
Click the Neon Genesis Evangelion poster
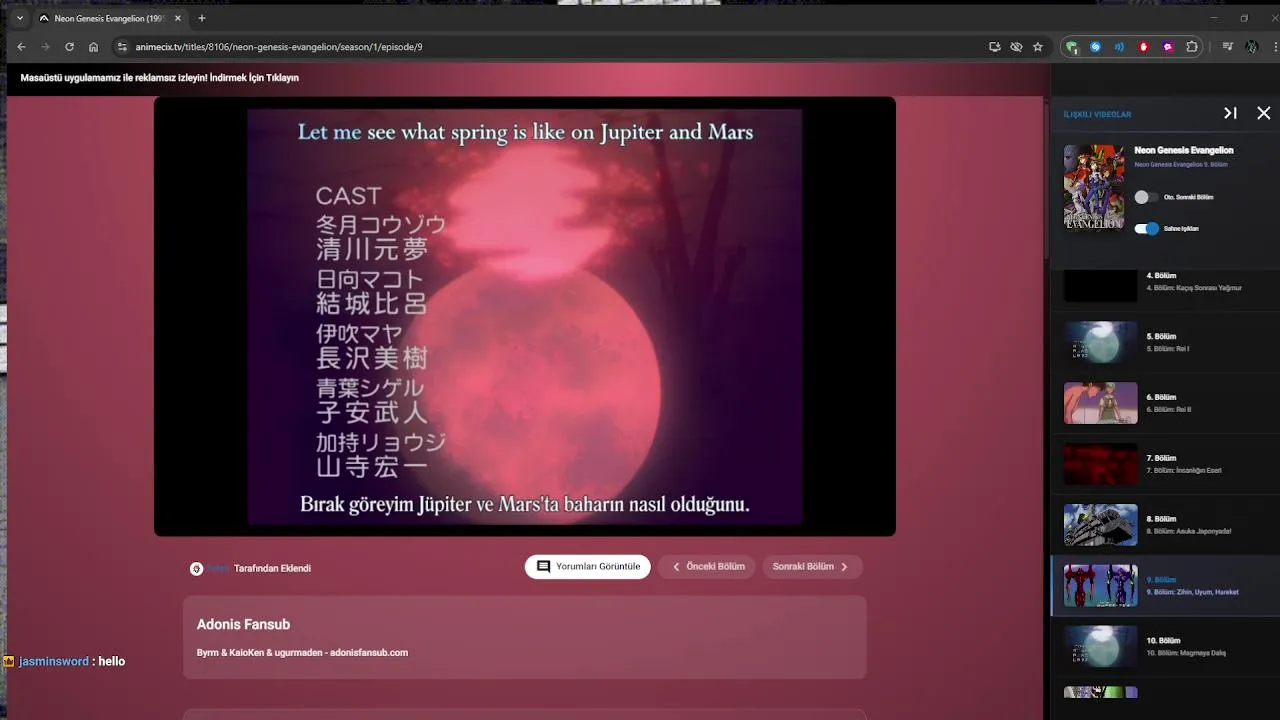[1093, 188]
